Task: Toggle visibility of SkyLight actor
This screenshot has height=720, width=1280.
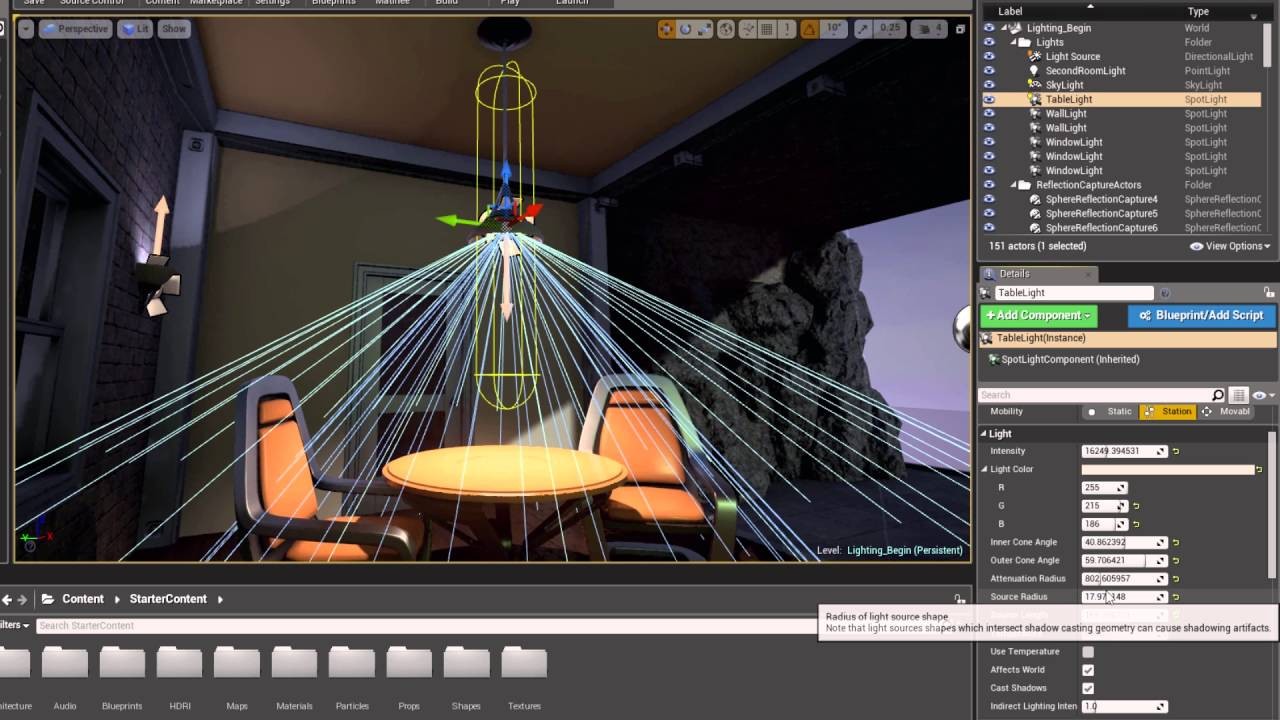Action: tap(989, 85)
